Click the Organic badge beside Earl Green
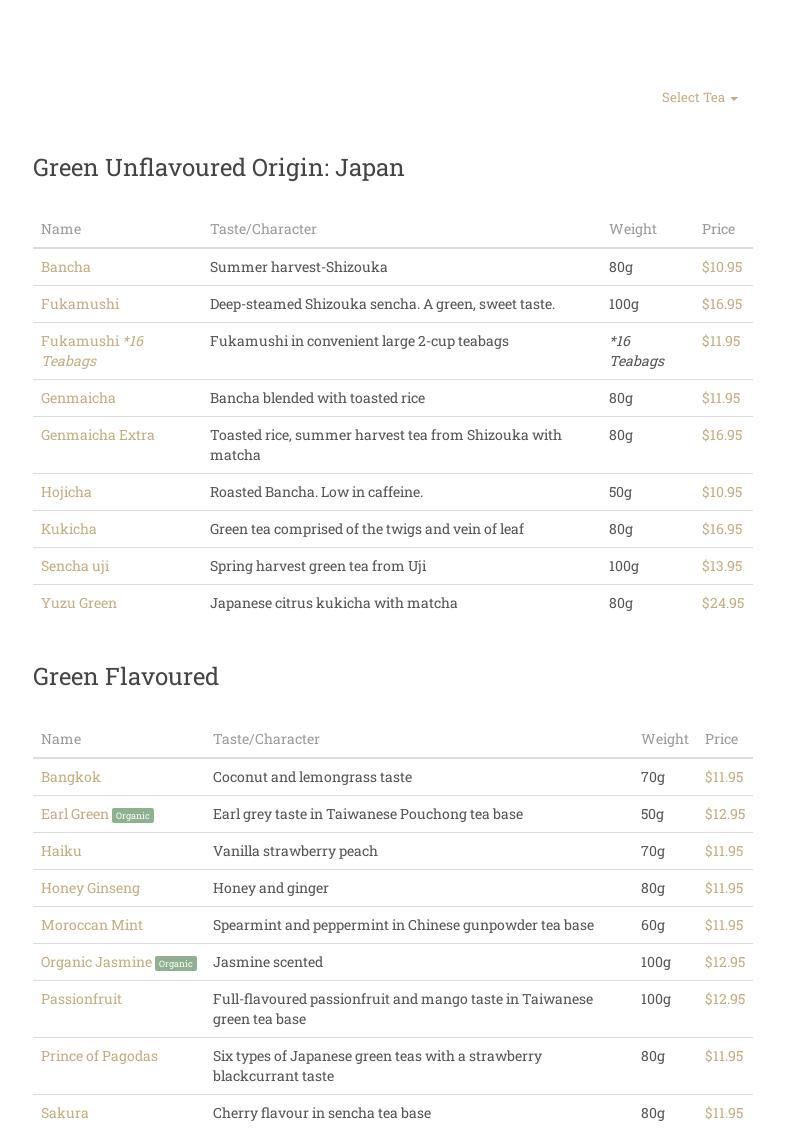785x1138 pixels. point(133,816)
